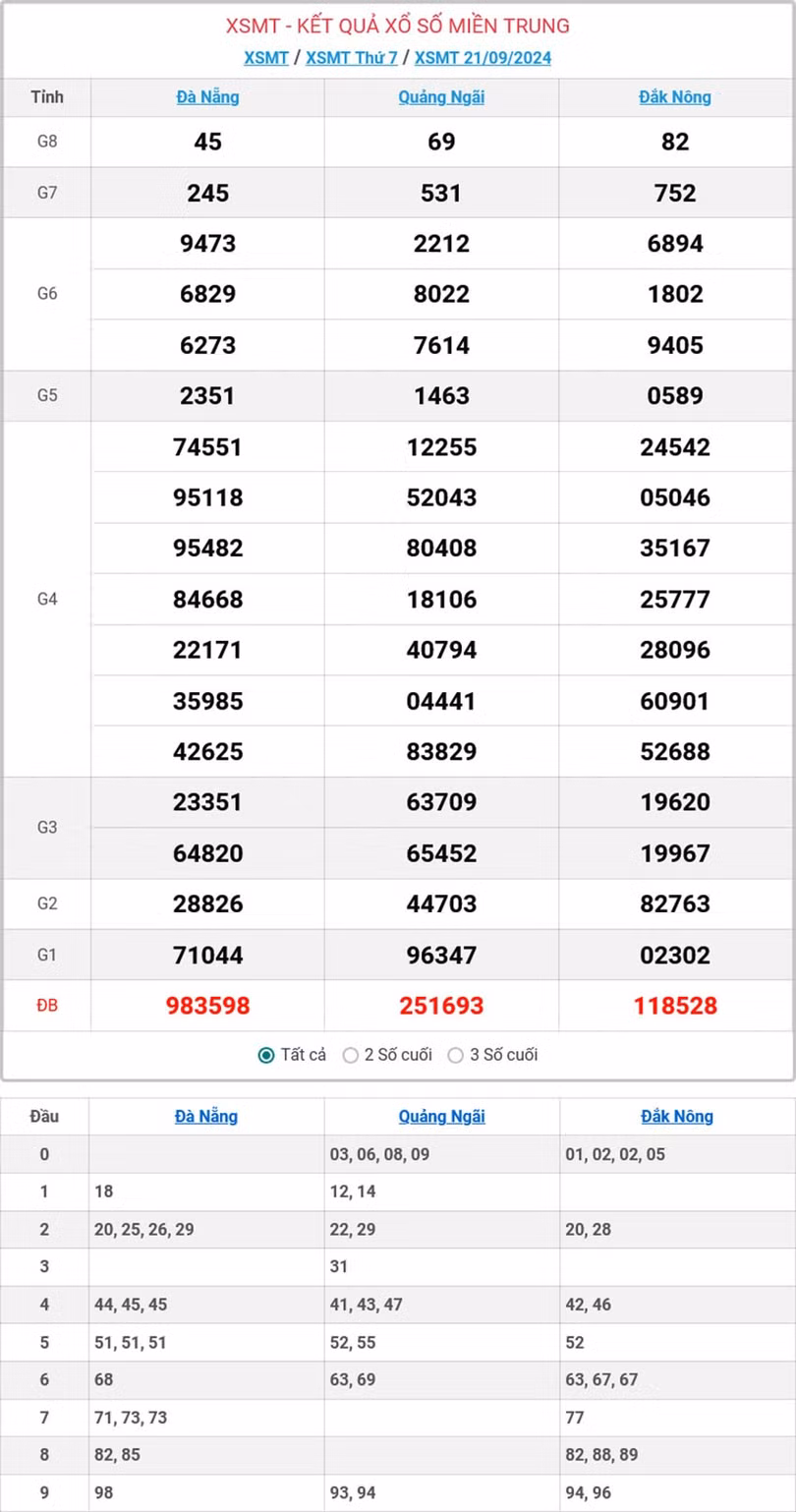This screenshot has width=796, height=1512.
Task: Select the 'Tất cả' radio option
Action: click(x=266, y=1055)
